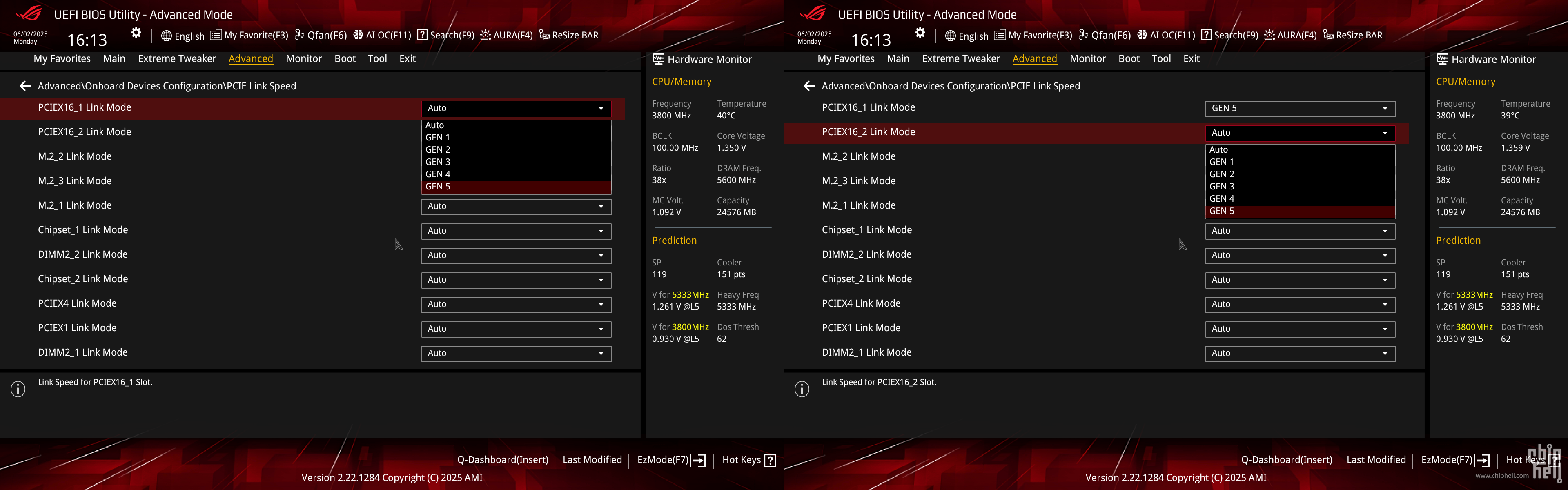Viewport: 1568px width, 490px height.
Task: Click back arrow in right BIOS screen
Action: (x=809, y=86)
